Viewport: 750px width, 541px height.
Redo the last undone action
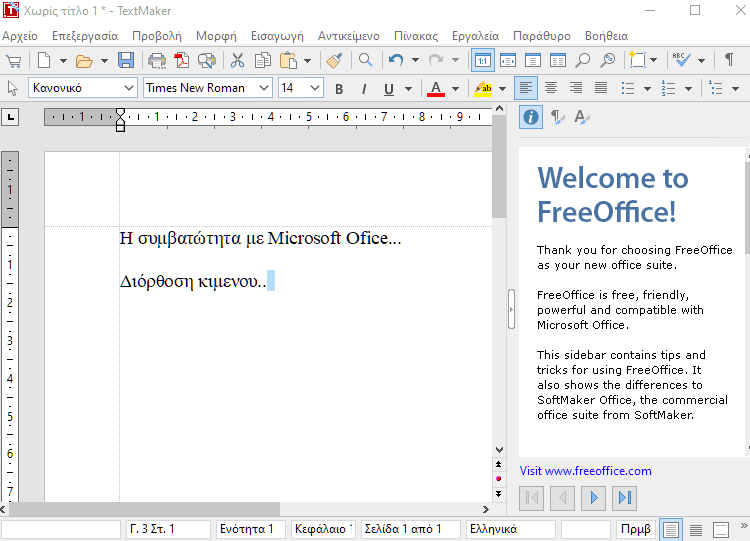(436, 61)
